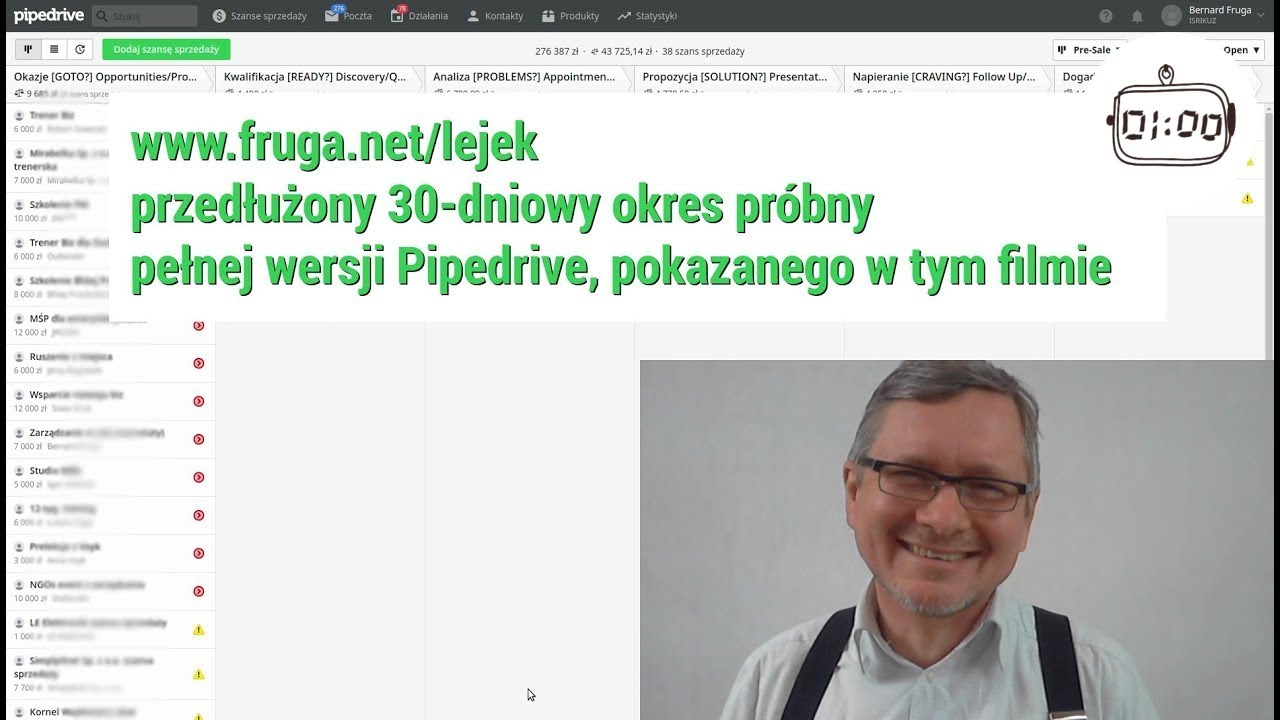Open Szanse sprzedaży section
Image resolution: width=1280 pixels, height=720 pixels.
point(260,16)
